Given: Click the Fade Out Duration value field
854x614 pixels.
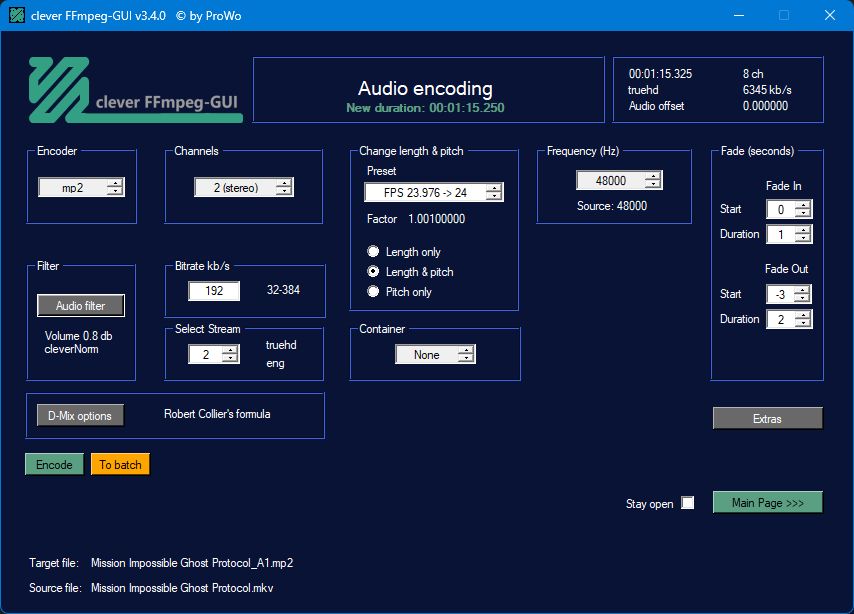Looking at the screenshot, I should pyautogui.click(x=781, y=319).
